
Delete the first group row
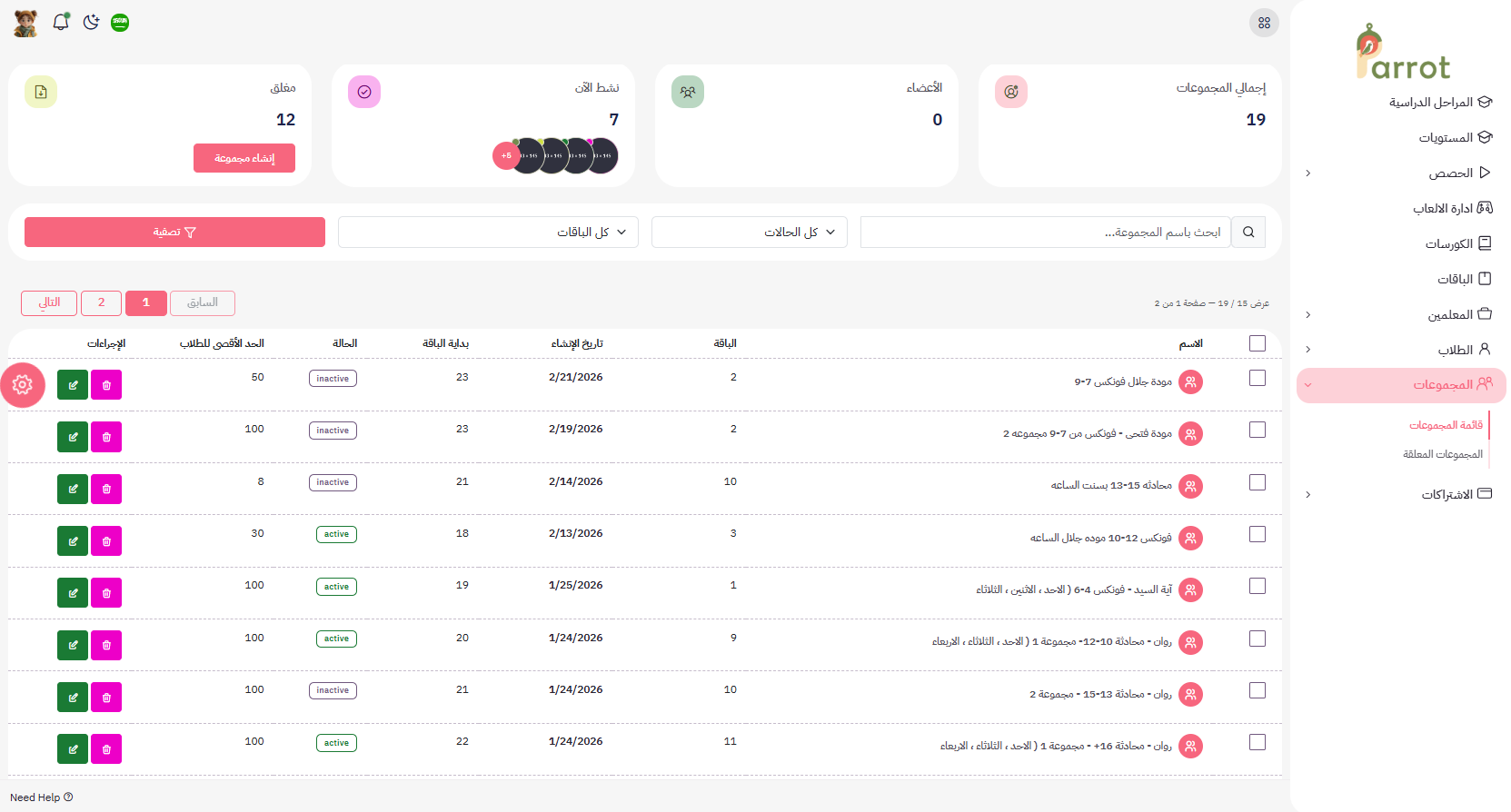click(x=106, y=385)
